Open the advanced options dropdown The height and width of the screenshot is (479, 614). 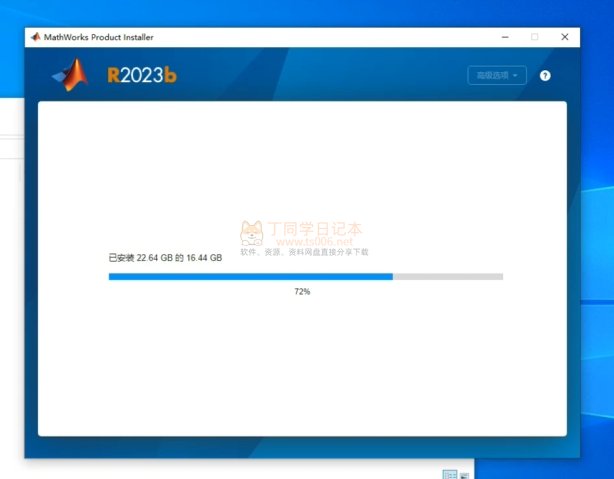497,75
